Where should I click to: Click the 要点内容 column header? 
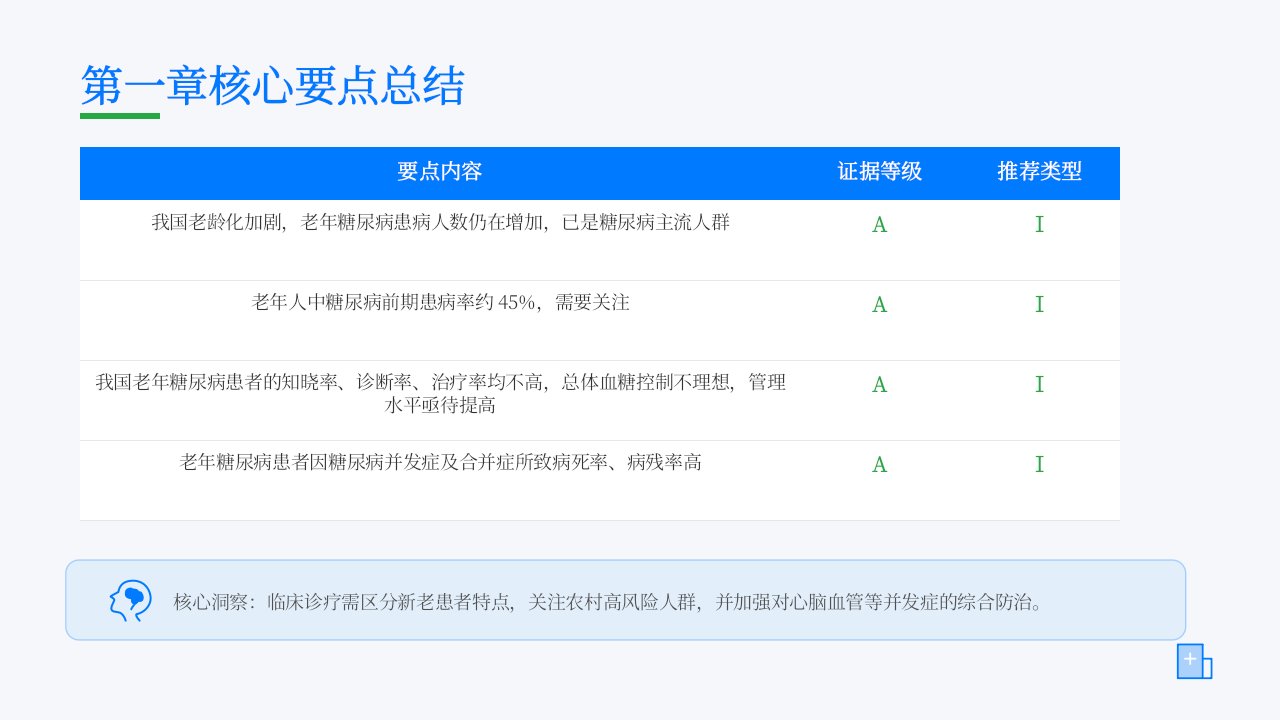(x=440, y=172)
